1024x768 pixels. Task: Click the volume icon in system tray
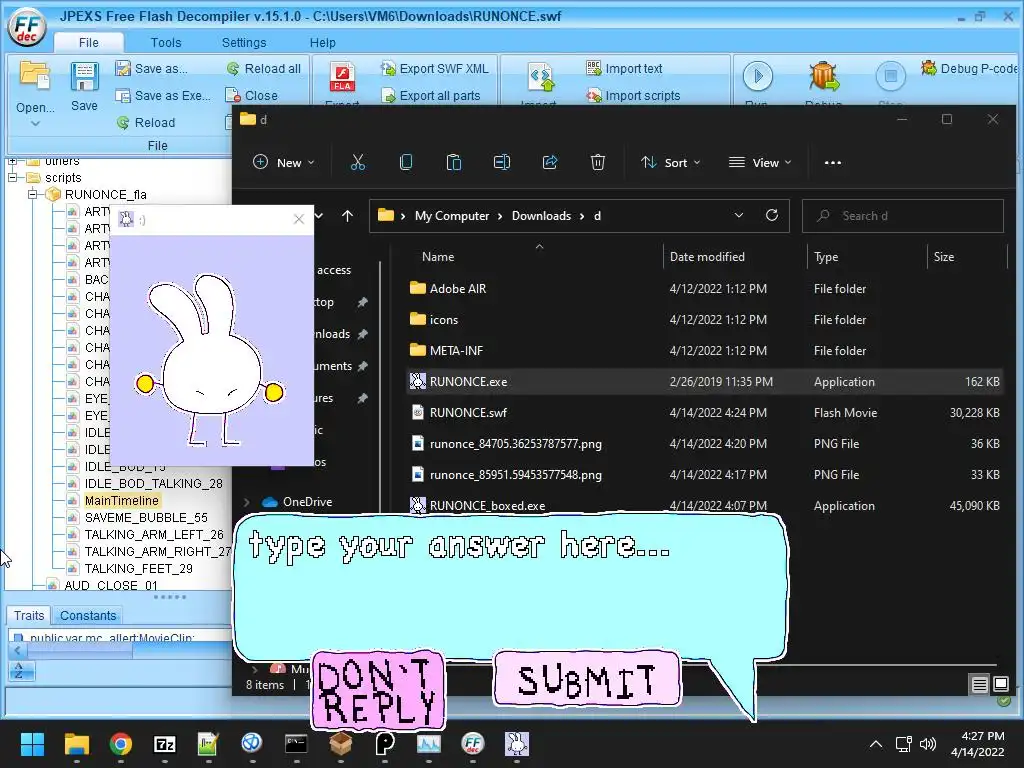pos(927,744)
